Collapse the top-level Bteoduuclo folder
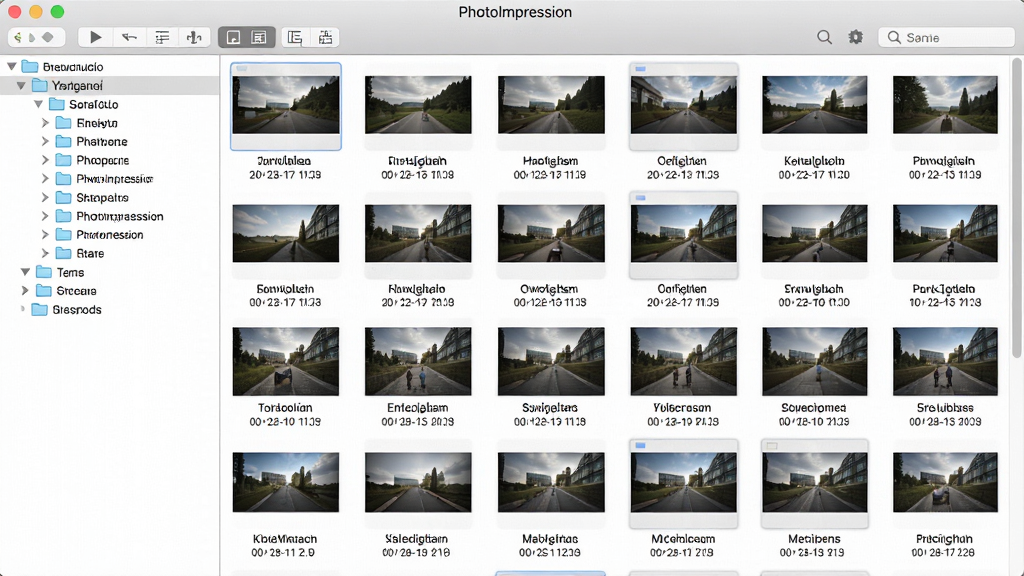The image size is (1024, 576). 12,67
